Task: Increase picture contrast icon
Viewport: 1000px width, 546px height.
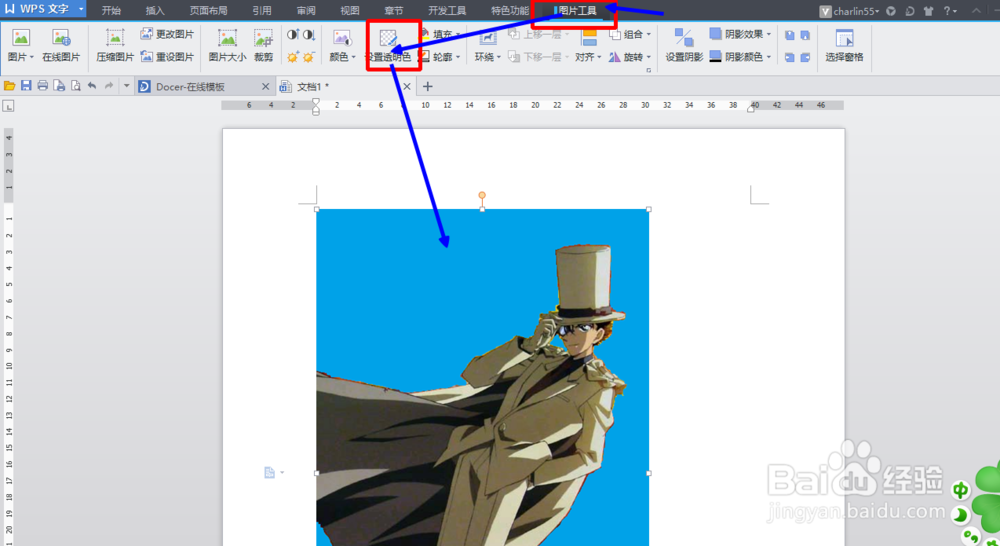Action: pos(293,34)
